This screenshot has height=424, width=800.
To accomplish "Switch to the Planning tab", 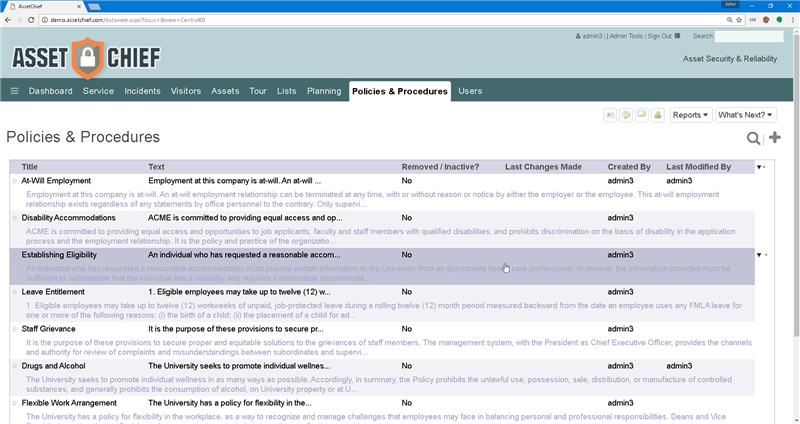I will point(324,91).
